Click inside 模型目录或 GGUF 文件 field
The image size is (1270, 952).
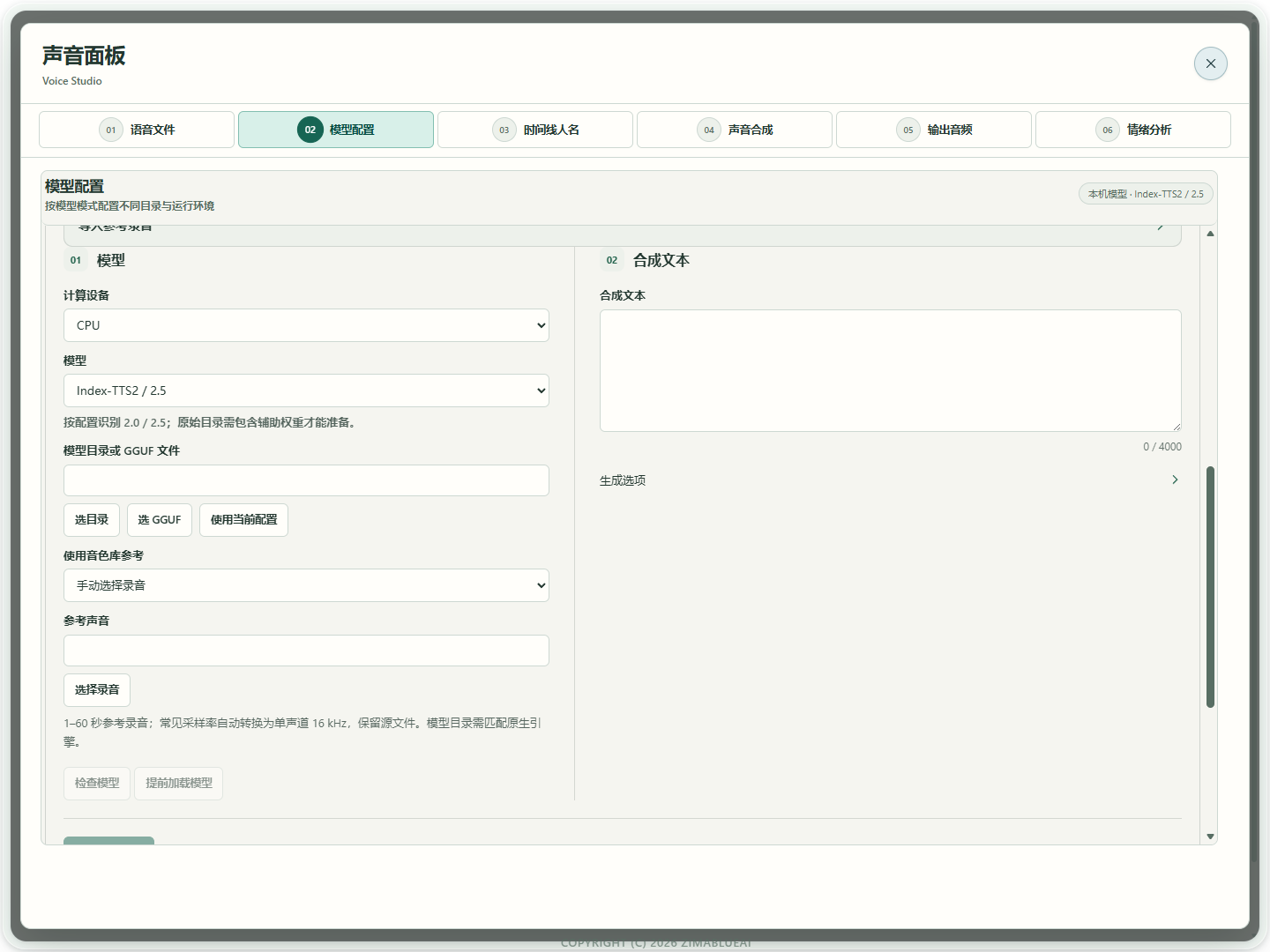[306, 480]
